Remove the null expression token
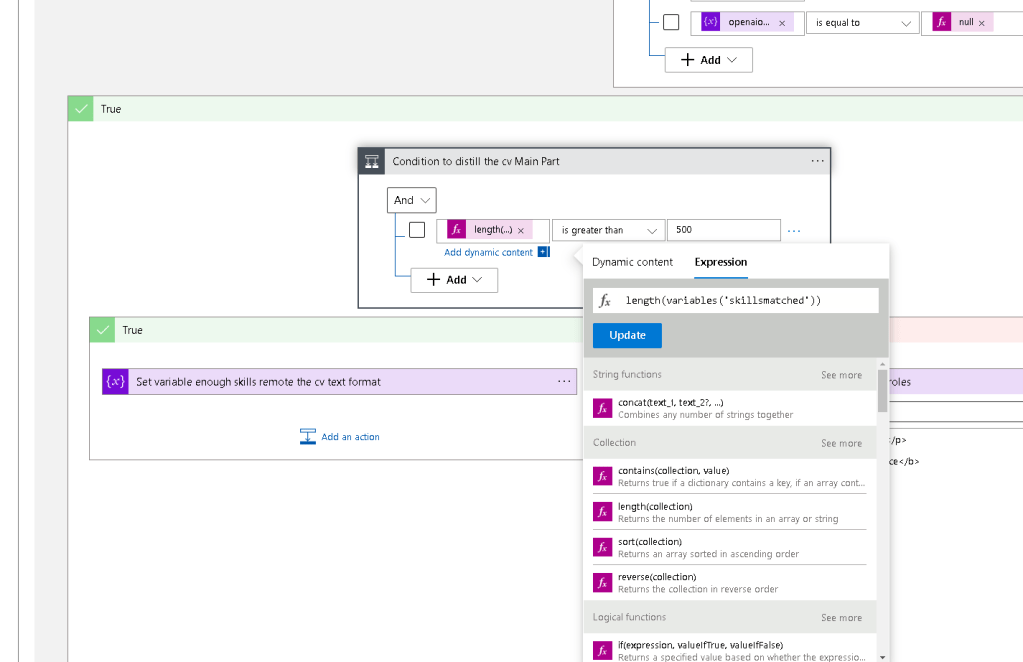 click(x=981, y=23)
